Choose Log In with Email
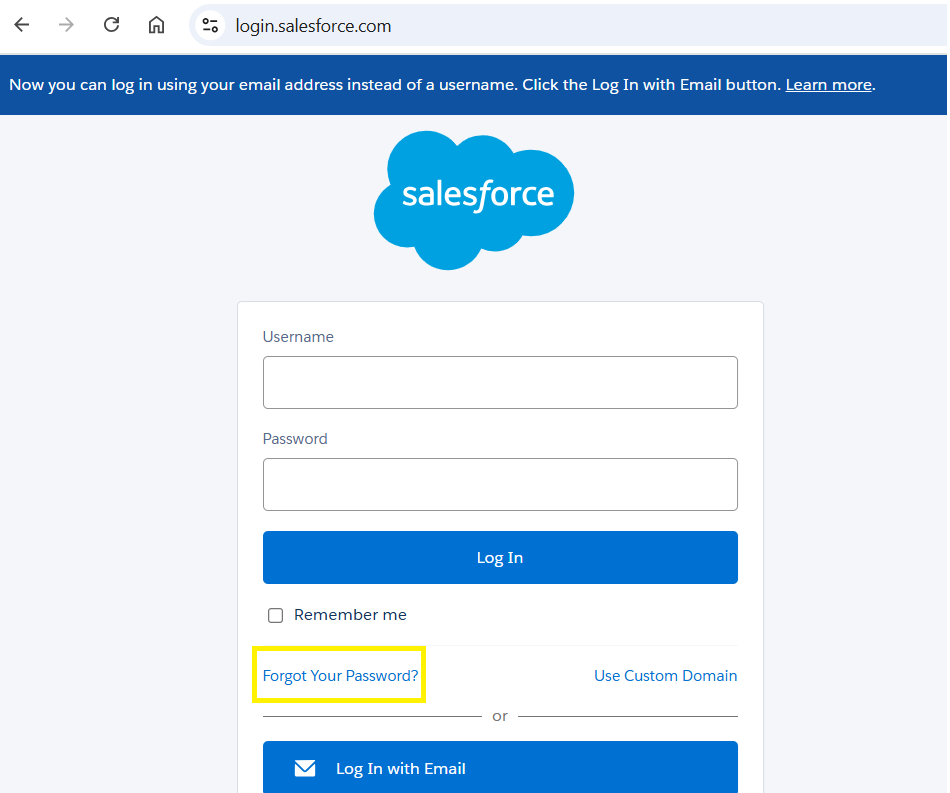 coord(500,768)
